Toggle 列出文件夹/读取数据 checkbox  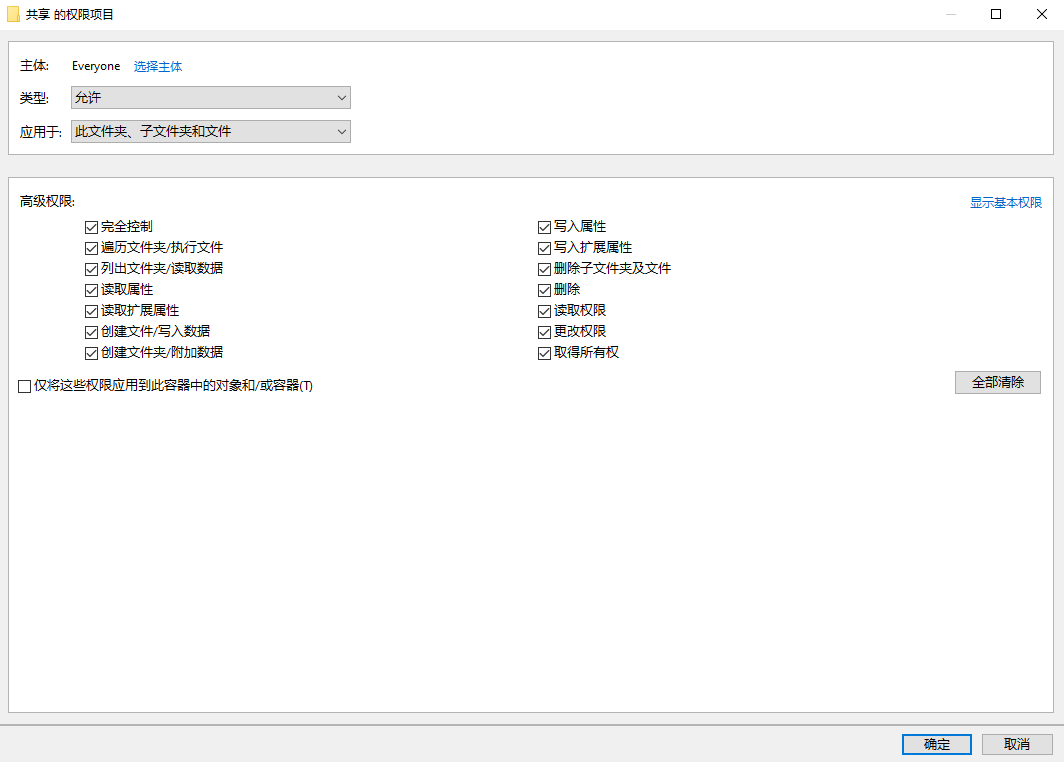click(x=92, y=269)
